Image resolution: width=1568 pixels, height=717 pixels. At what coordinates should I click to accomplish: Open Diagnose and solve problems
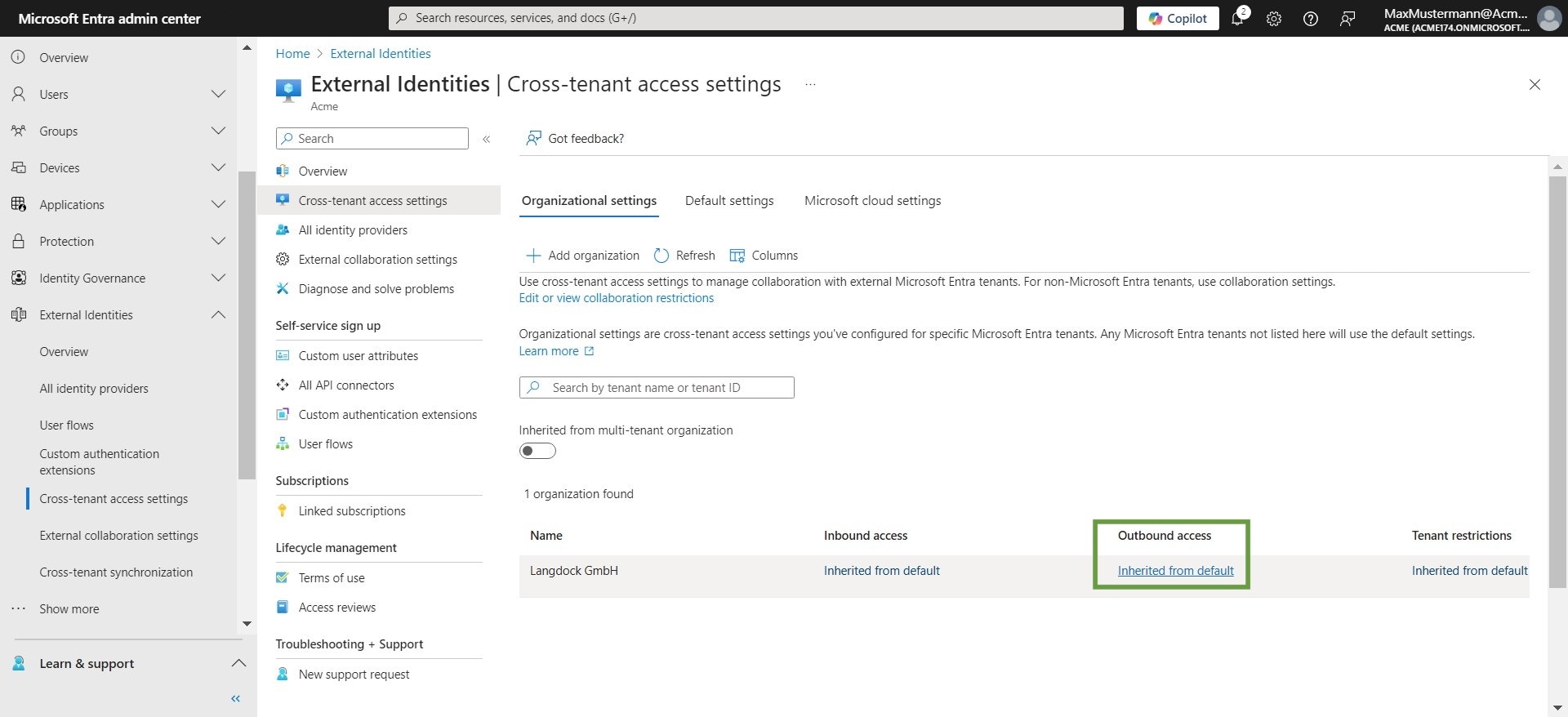point(376,289)
